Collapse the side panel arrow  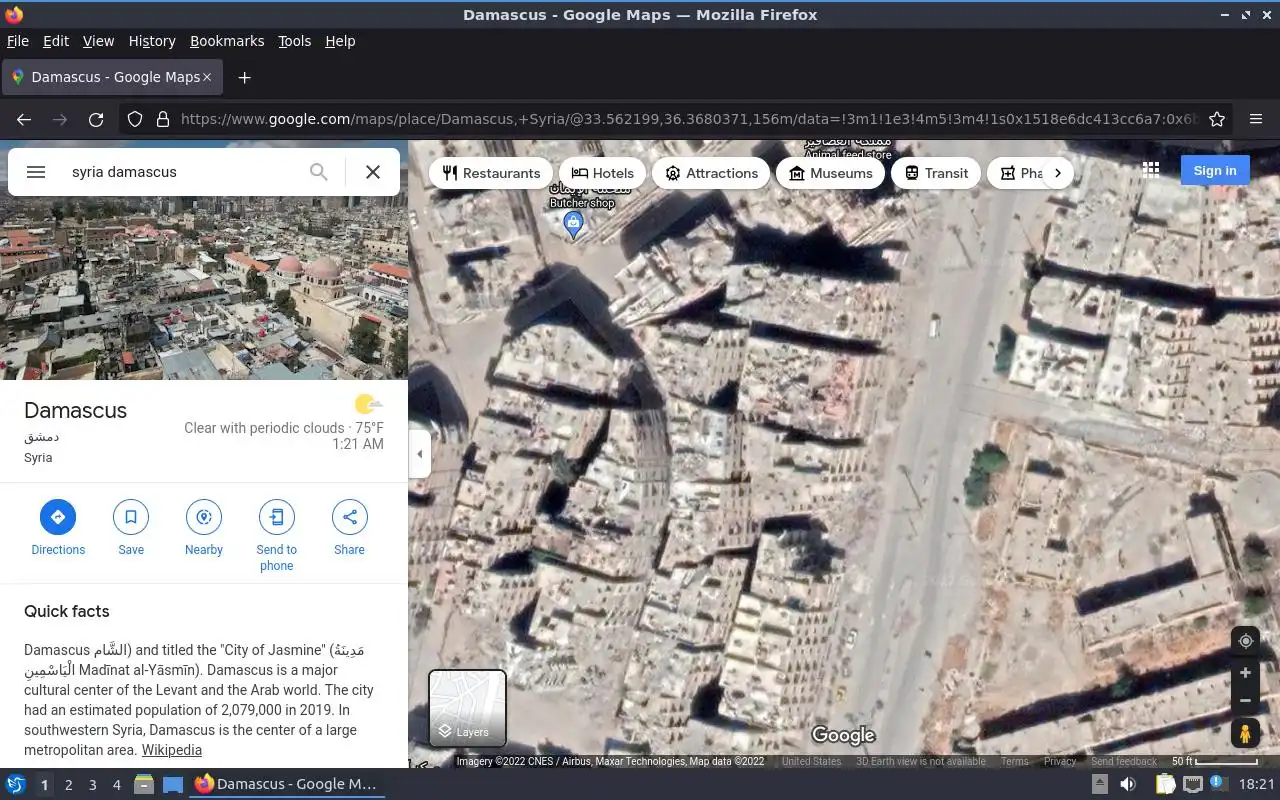click(420, 454)
